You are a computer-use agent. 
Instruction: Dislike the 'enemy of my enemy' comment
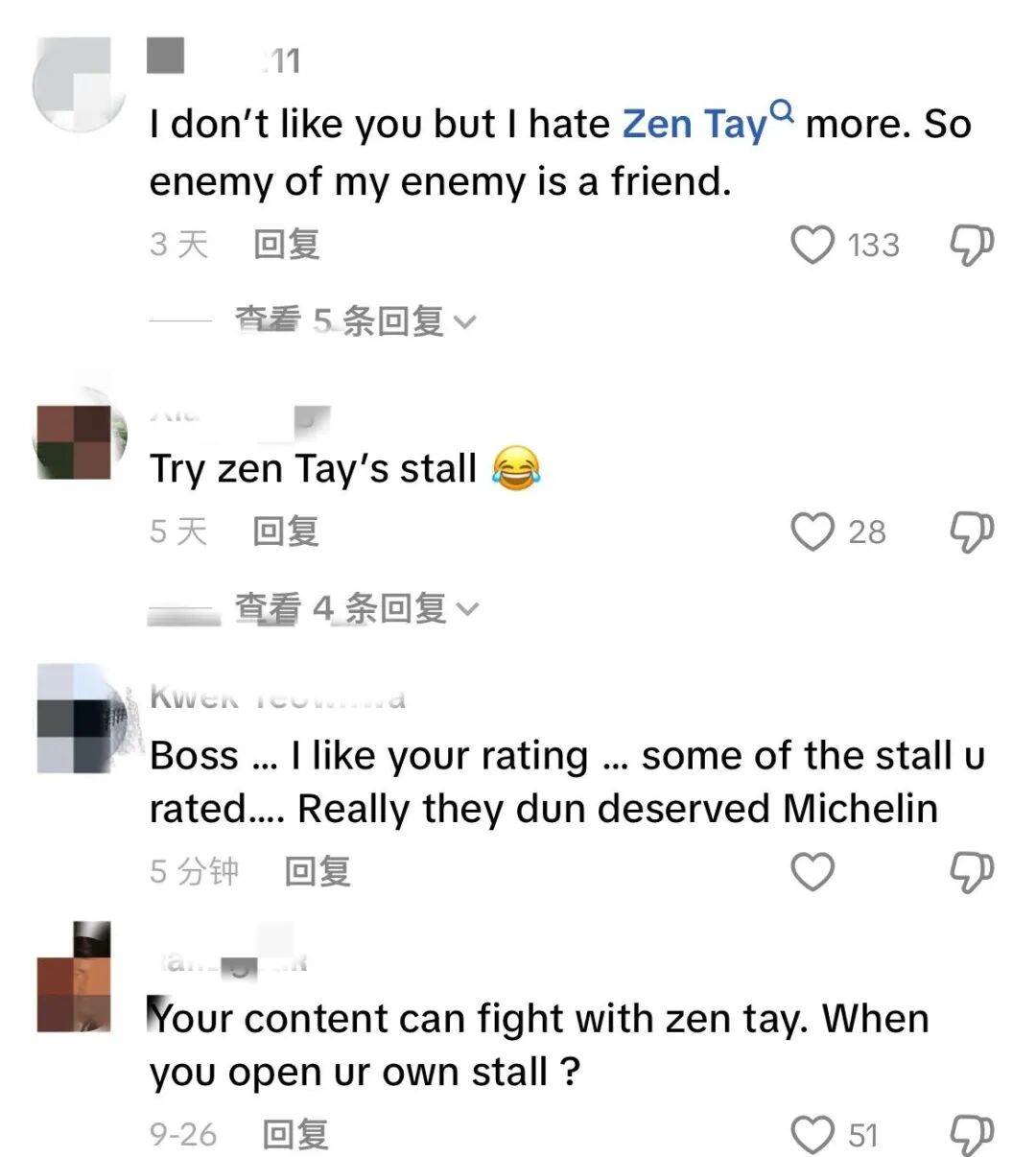click(x=971, y=245)
